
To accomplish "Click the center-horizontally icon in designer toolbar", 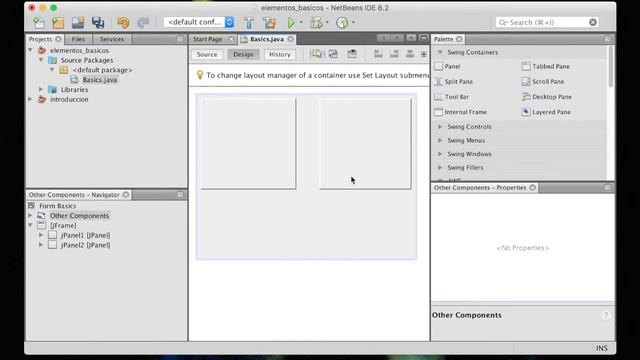I will tap(410, 54).
